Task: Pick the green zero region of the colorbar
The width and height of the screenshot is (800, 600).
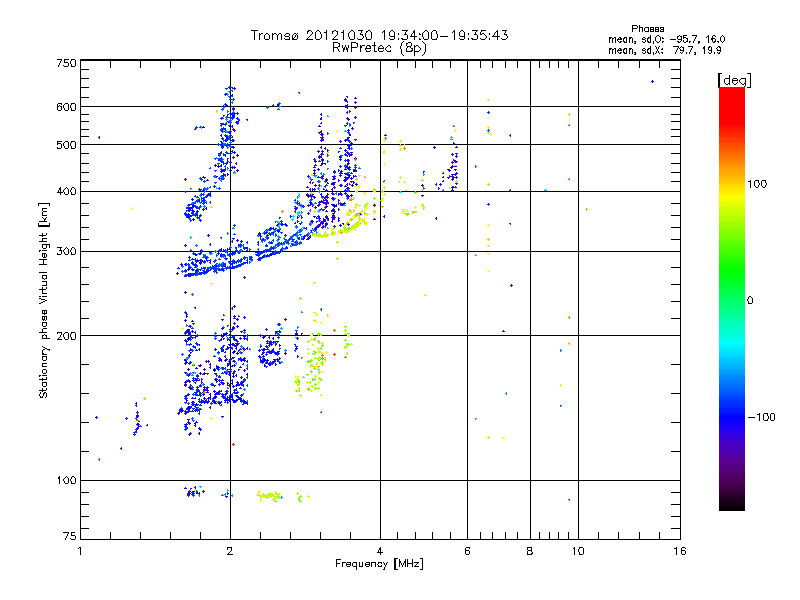Action: click(x=732, y=300)
